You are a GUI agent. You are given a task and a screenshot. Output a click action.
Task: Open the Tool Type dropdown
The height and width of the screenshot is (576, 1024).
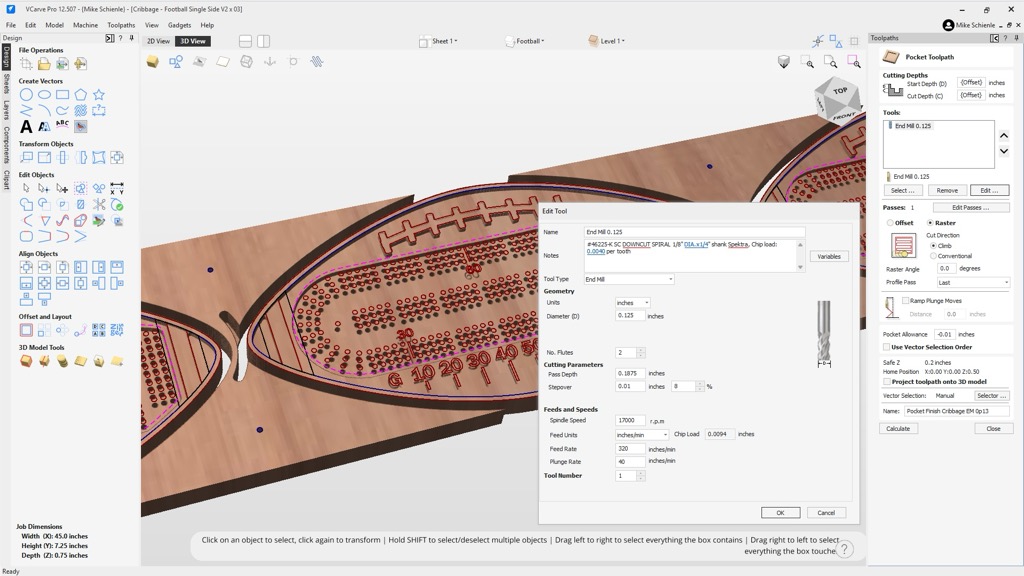tap(629, 279)
